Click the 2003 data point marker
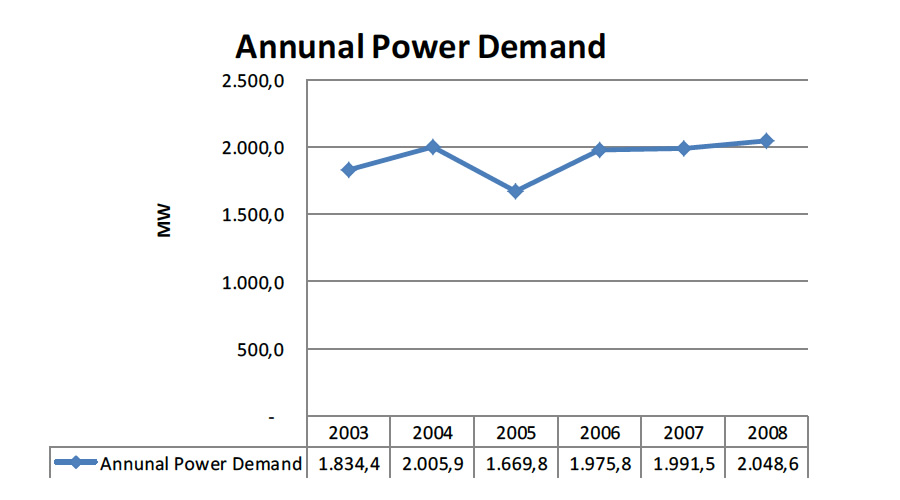Image resolution: width=900 pixels, height=500 pixels. [348, 170]
